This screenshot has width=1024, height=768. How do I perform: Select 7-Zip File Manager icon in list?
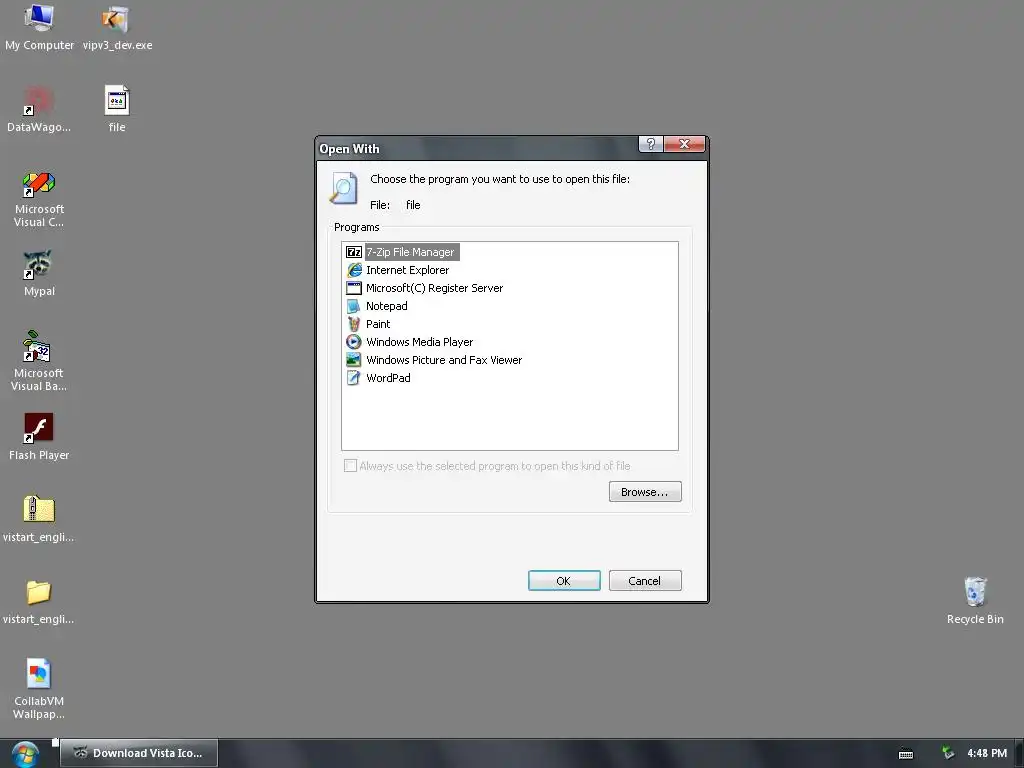[x=353, y=252]
